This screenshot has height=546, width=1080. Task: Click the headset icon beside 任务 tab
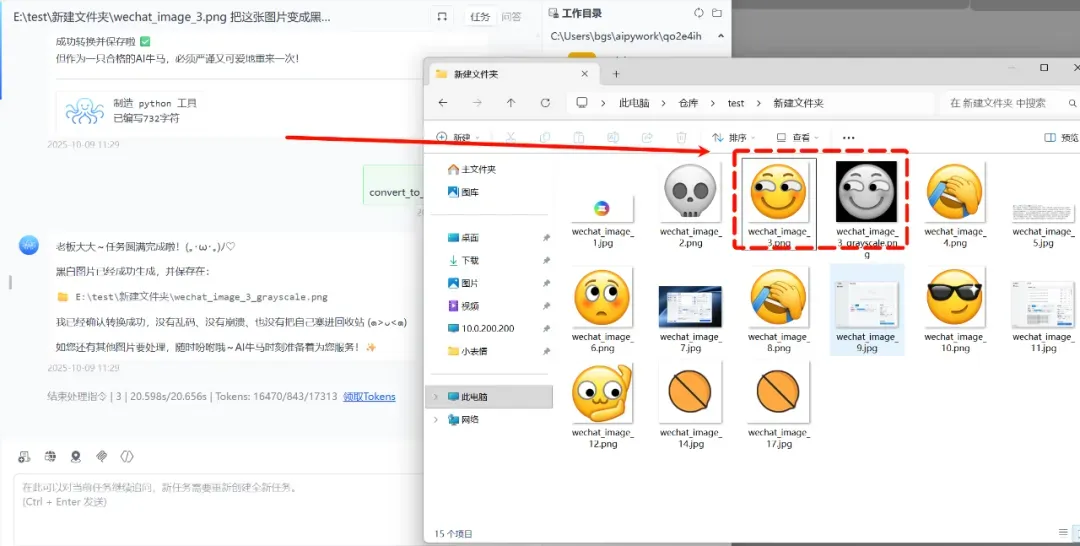(442, 17)
